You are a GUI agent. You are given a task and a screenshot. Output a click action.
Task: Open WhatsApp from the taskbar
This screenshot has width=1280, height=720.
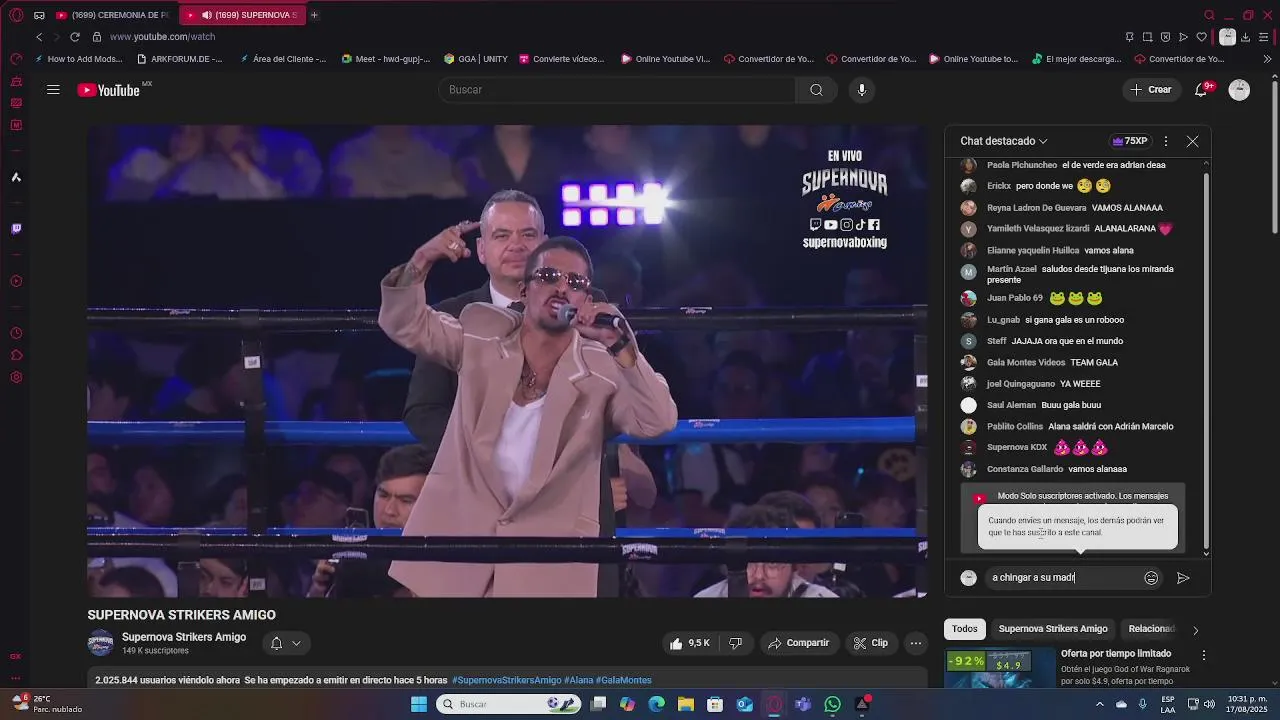833,704
